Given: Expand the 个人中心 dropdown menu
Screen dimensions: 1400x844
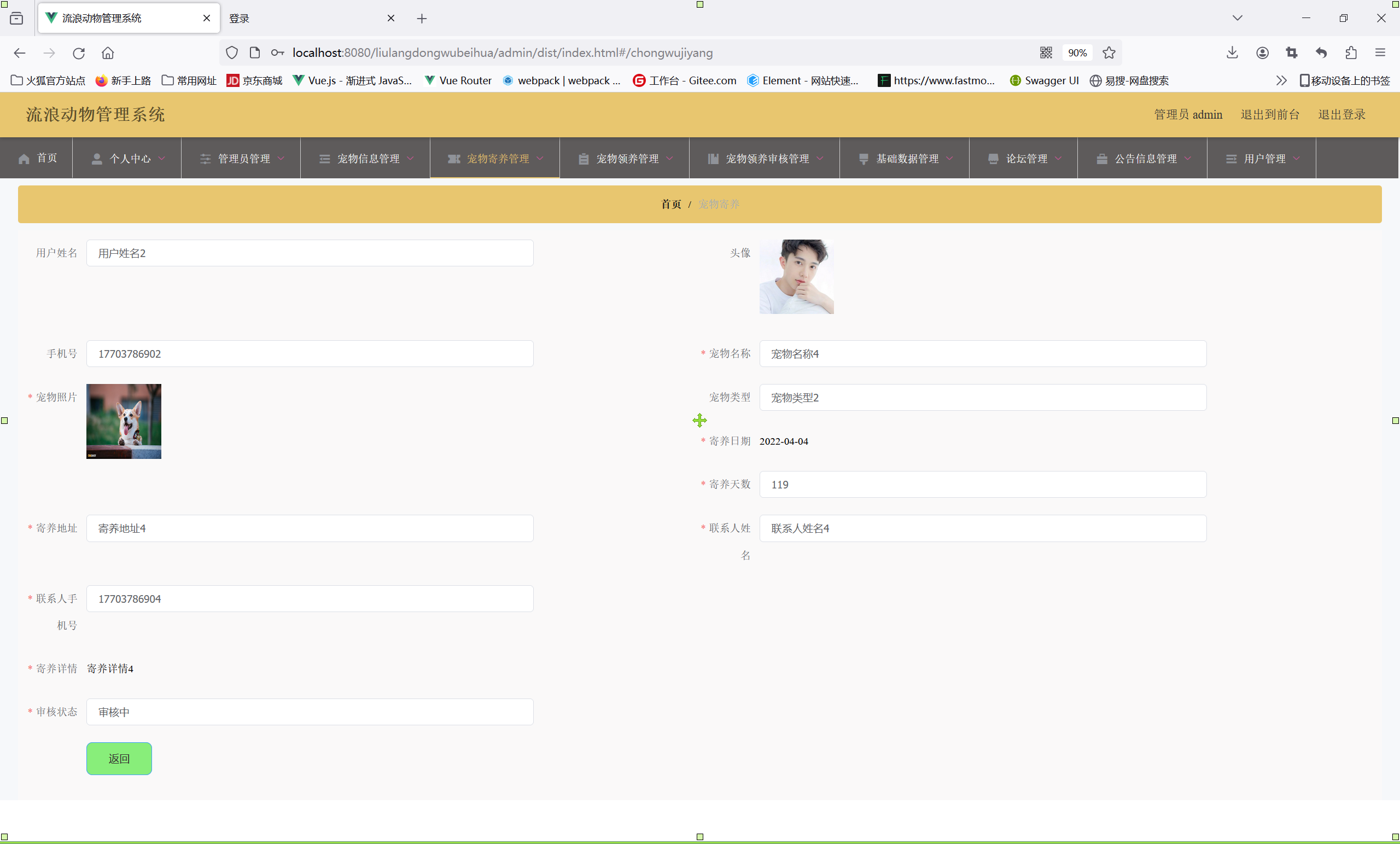Looking at the screenshot, I should pyautogui.click(x=129, y=159).
